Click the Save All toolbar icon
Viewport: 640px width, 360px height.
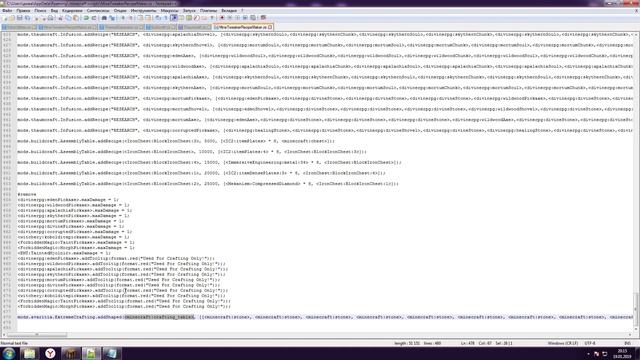[27, 18]
